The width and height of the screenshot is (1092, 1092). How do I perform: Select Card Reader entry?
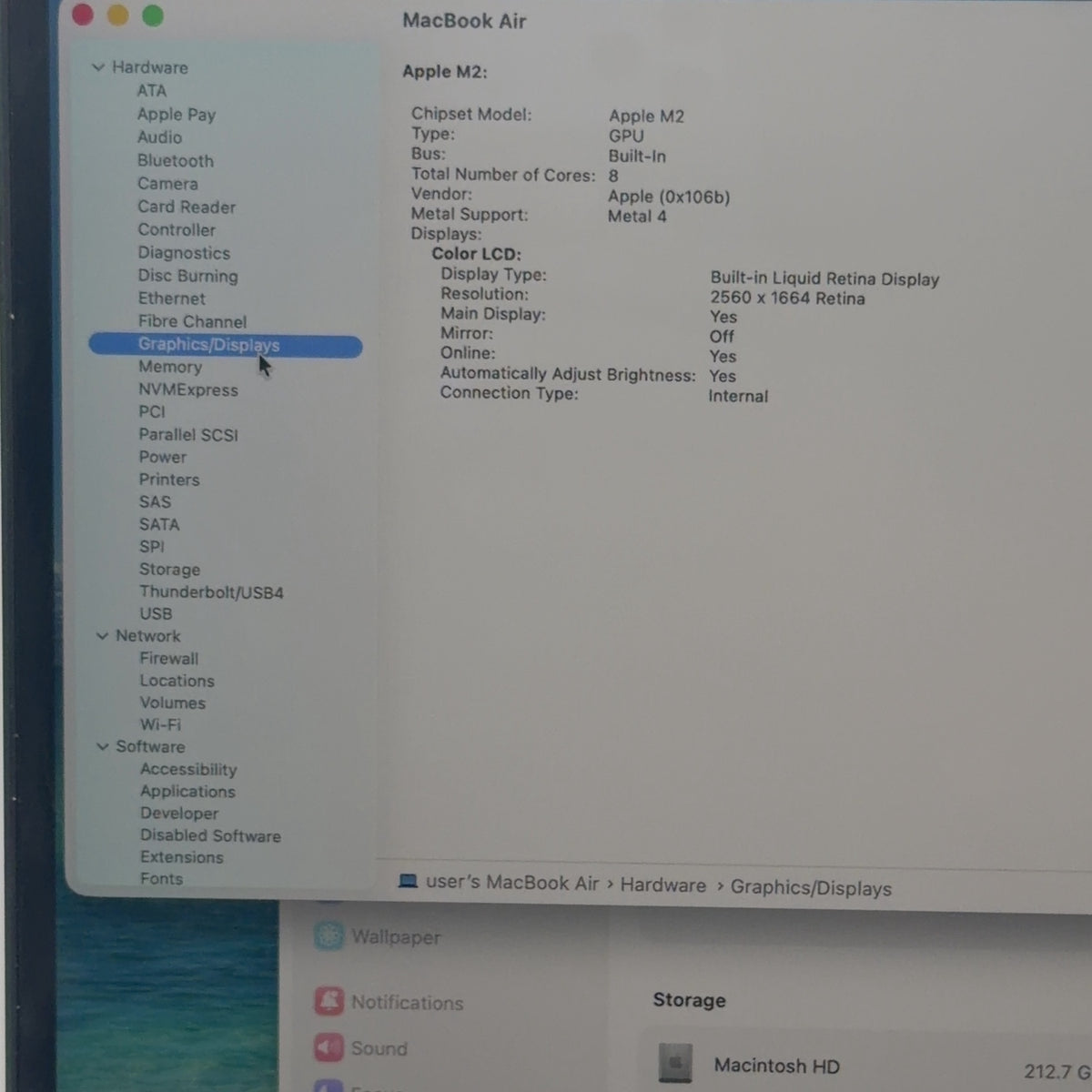point(187,207)
